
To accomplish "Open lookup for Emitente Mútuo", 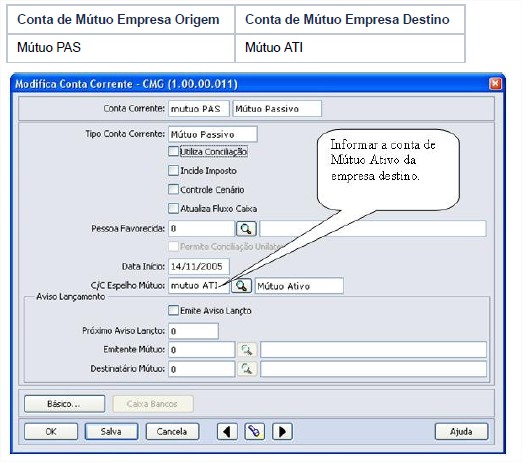I will [x=247, y=350].
